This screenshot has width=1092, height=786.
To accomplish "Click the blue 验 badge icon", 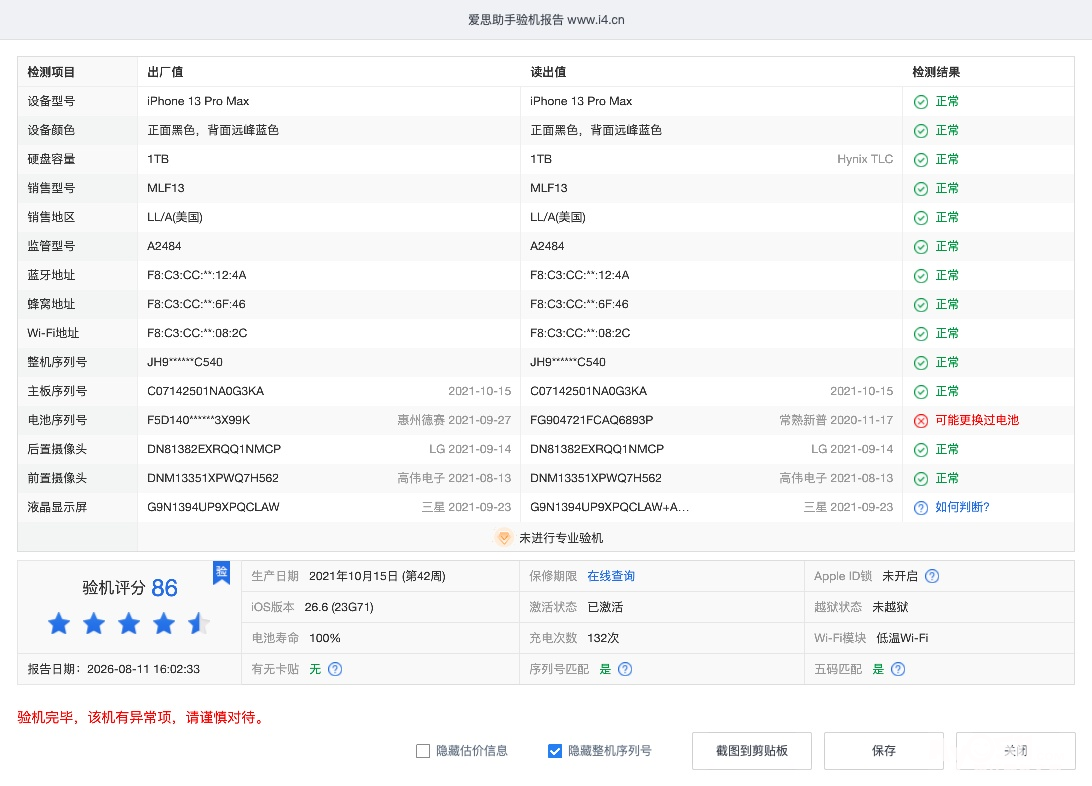I will pos(221,572).
